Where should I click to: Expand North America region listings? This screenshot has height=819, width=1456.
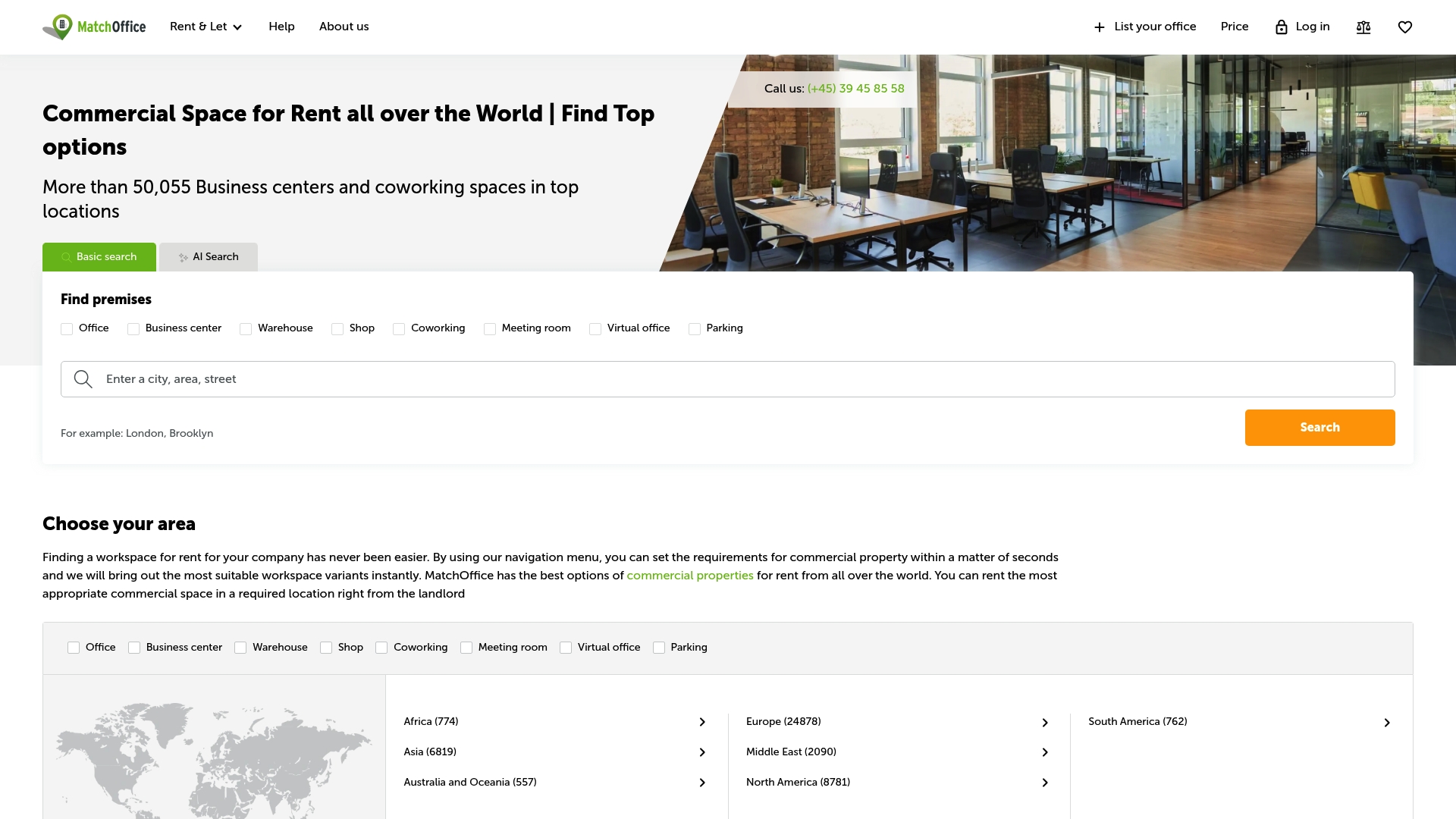point(1045,782)
